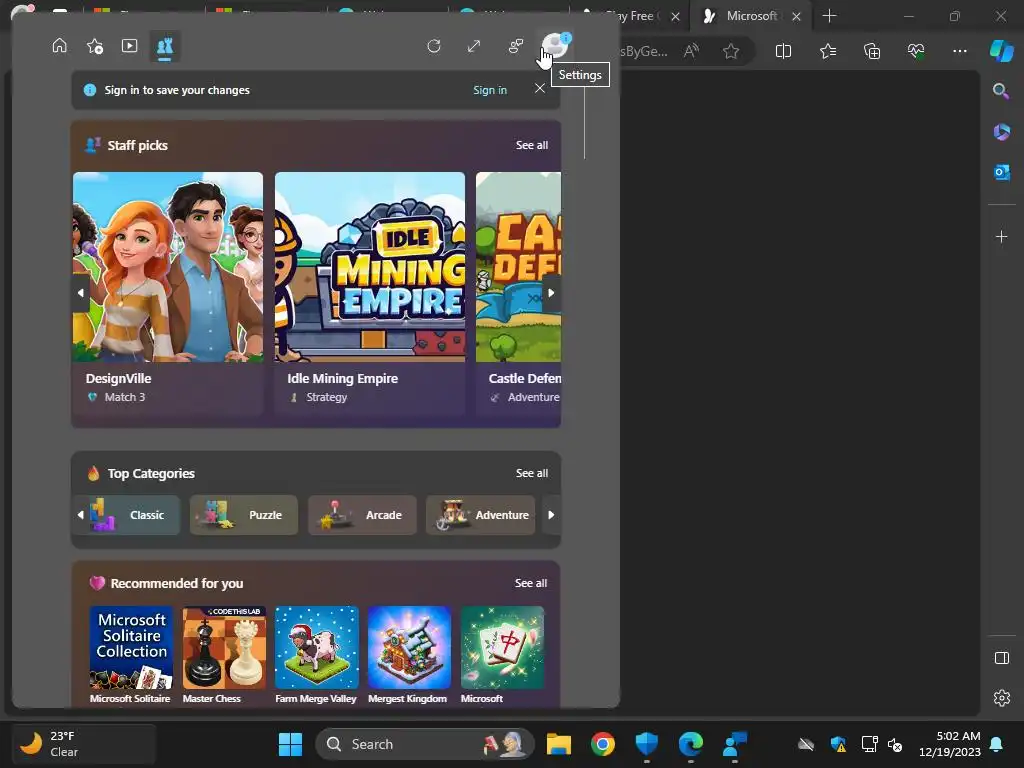Open Microsoft 365 sidebar icon
Viewport: 1024px width, 768px height.
click(x=1001, y=132)
